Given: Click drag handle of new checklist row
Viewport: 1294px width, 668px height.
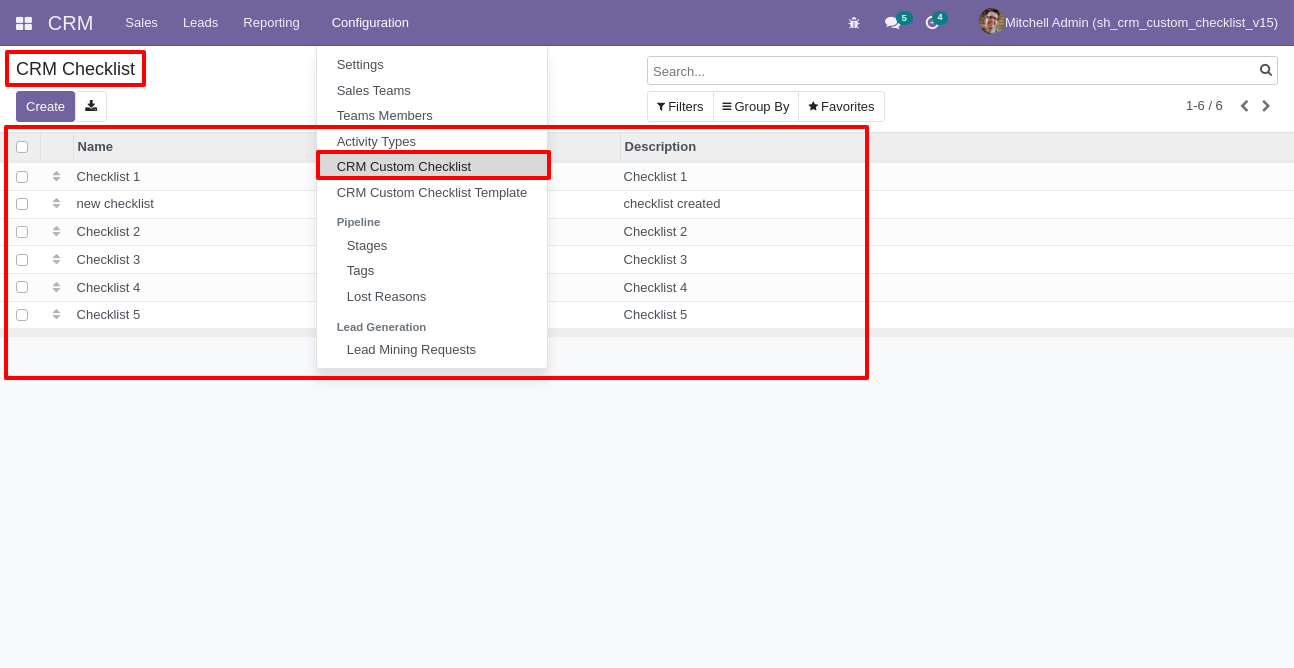Looking at the screenshot, I should point(56,203).
